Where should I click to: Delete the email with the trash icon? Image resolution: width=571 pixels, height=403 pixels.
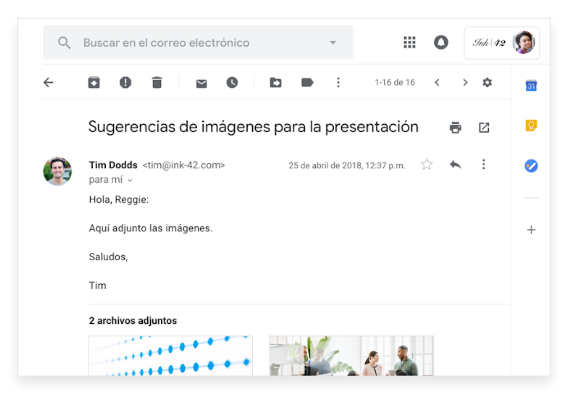(x=157, y=83)
